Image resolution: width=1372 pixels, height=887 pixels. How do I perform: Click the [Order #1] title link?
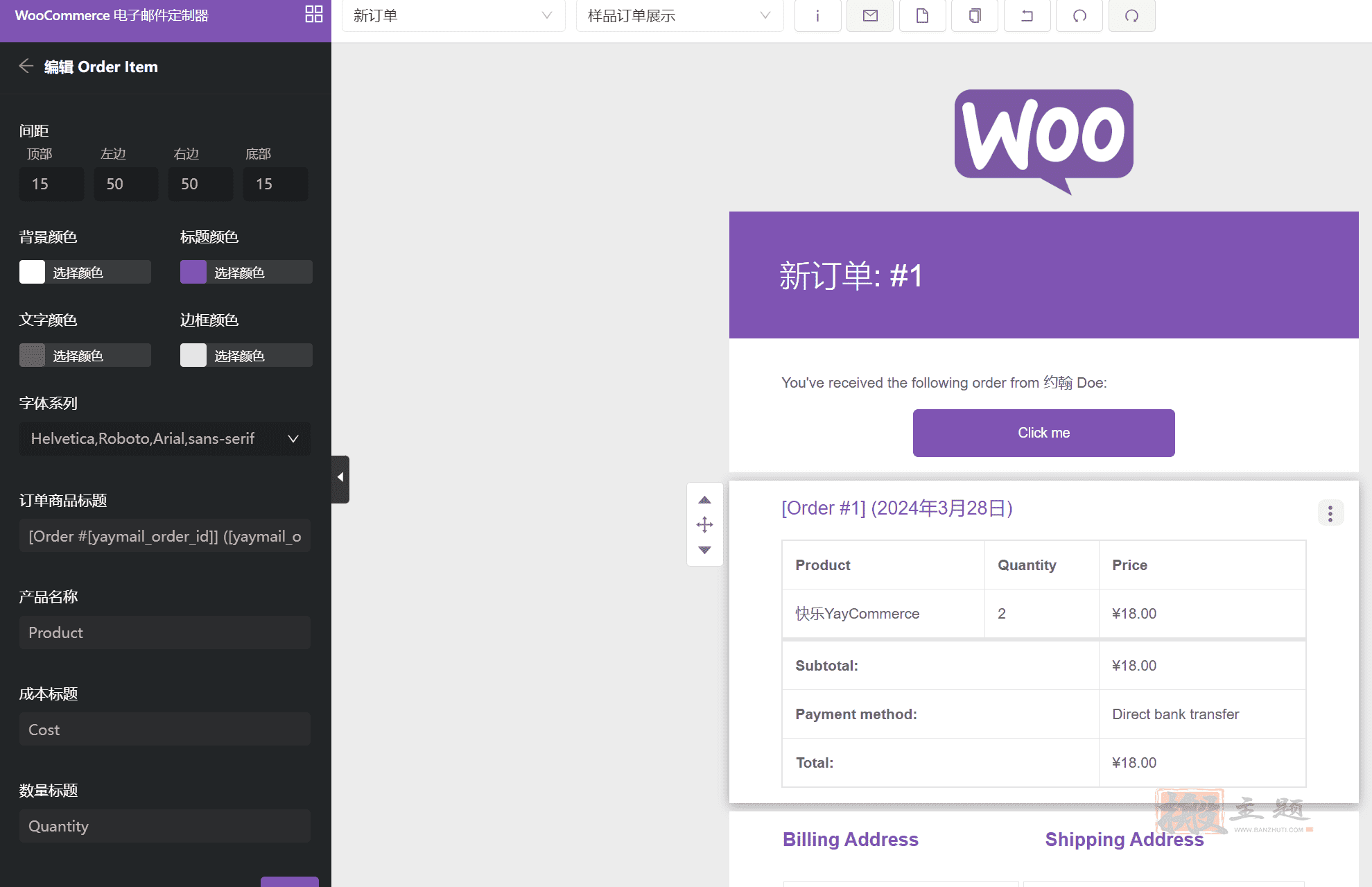coord(896,508)
